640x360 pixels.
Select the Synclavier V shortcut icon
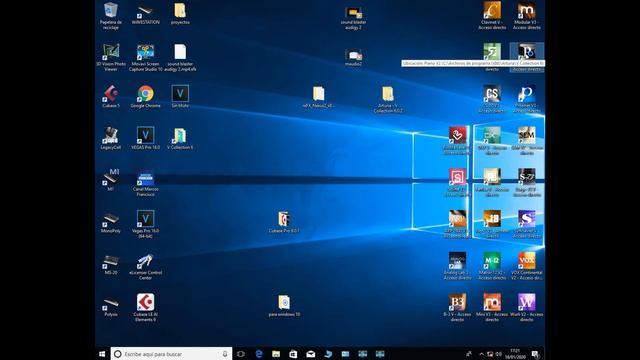pyautogui.click(x=527, y=224)
